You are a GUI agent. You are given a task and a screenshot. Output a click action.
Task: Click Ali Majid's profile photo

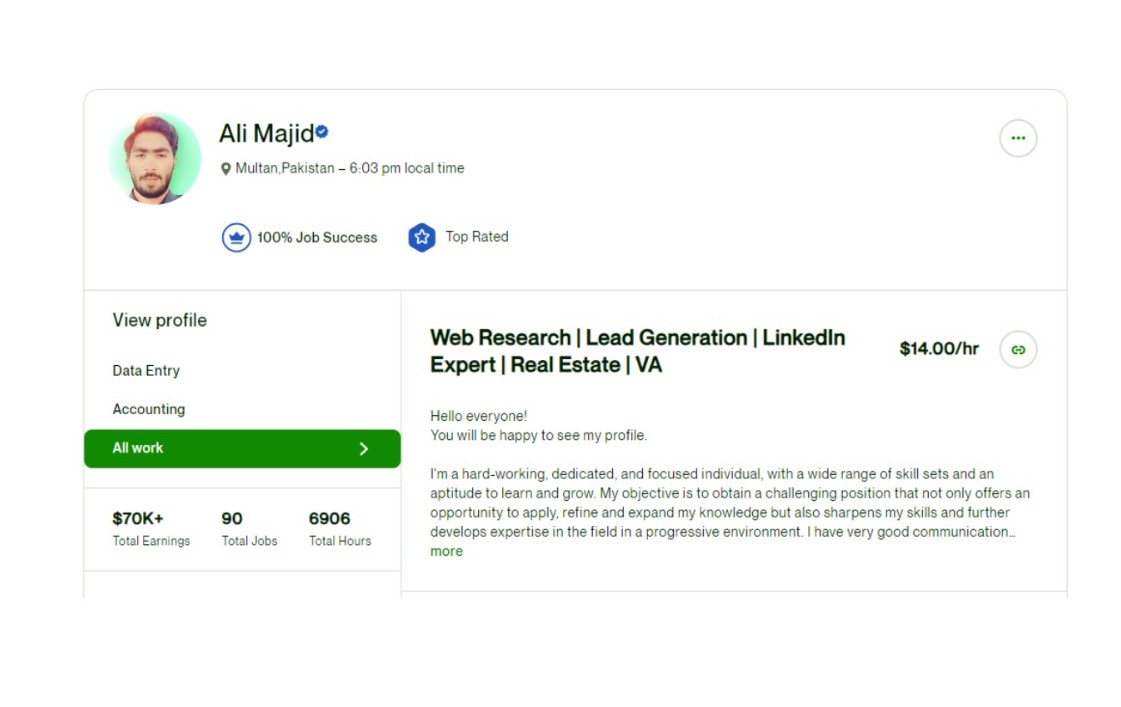(x=155, y=159)
